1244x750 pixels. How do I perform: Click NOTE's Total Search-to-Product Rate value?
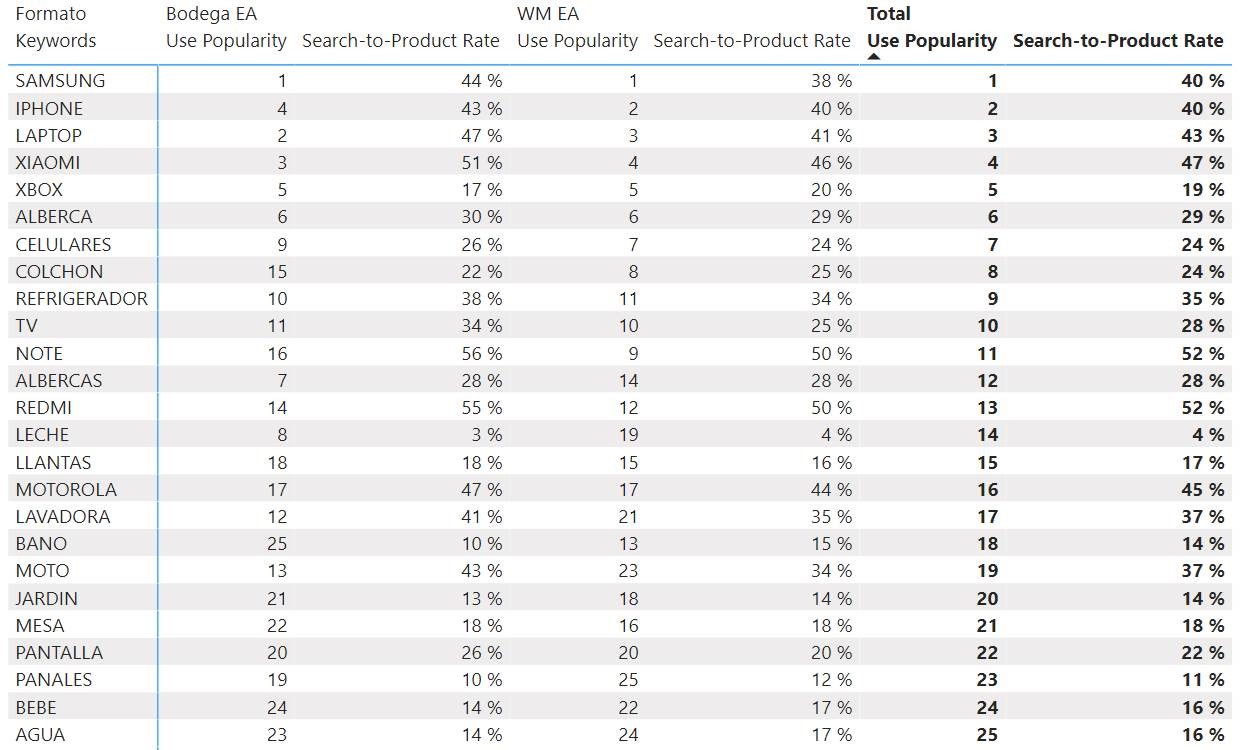(x=1202, y=353)
